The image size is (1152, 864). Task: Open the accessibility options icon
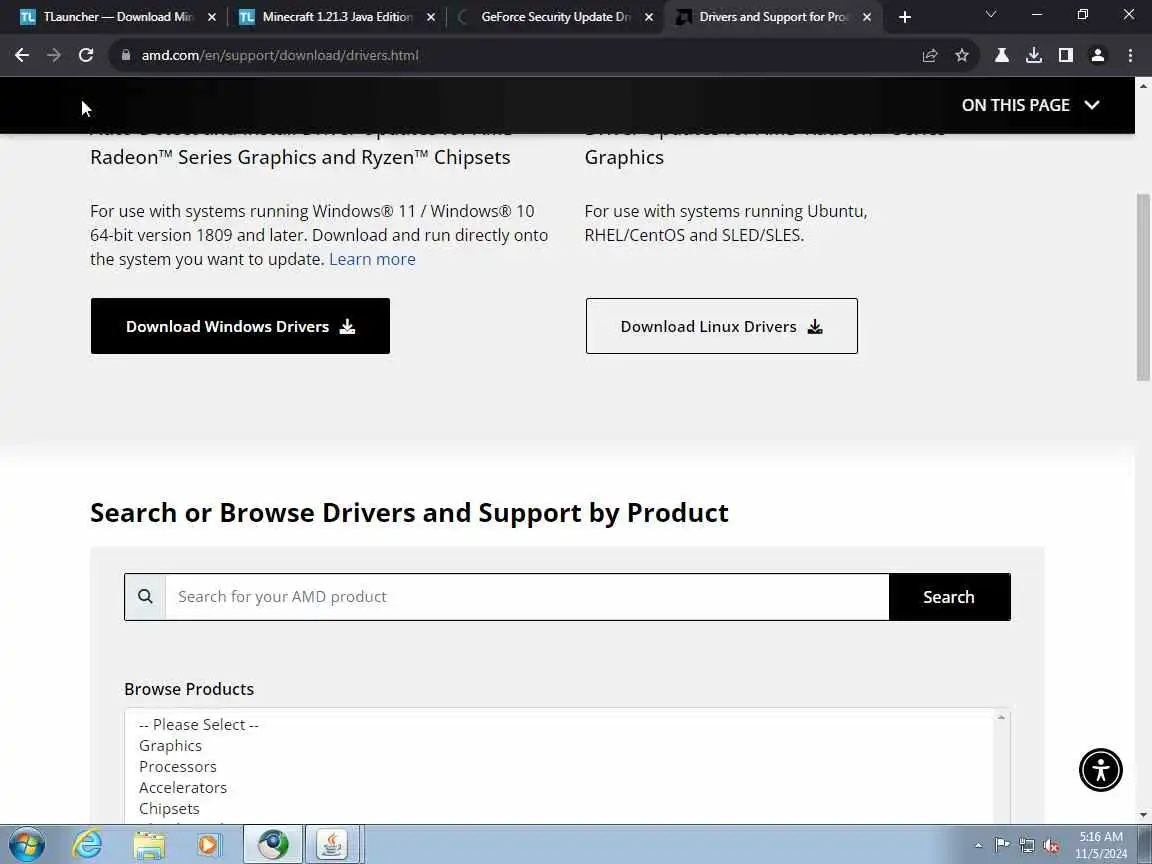tap(1101, 770)
